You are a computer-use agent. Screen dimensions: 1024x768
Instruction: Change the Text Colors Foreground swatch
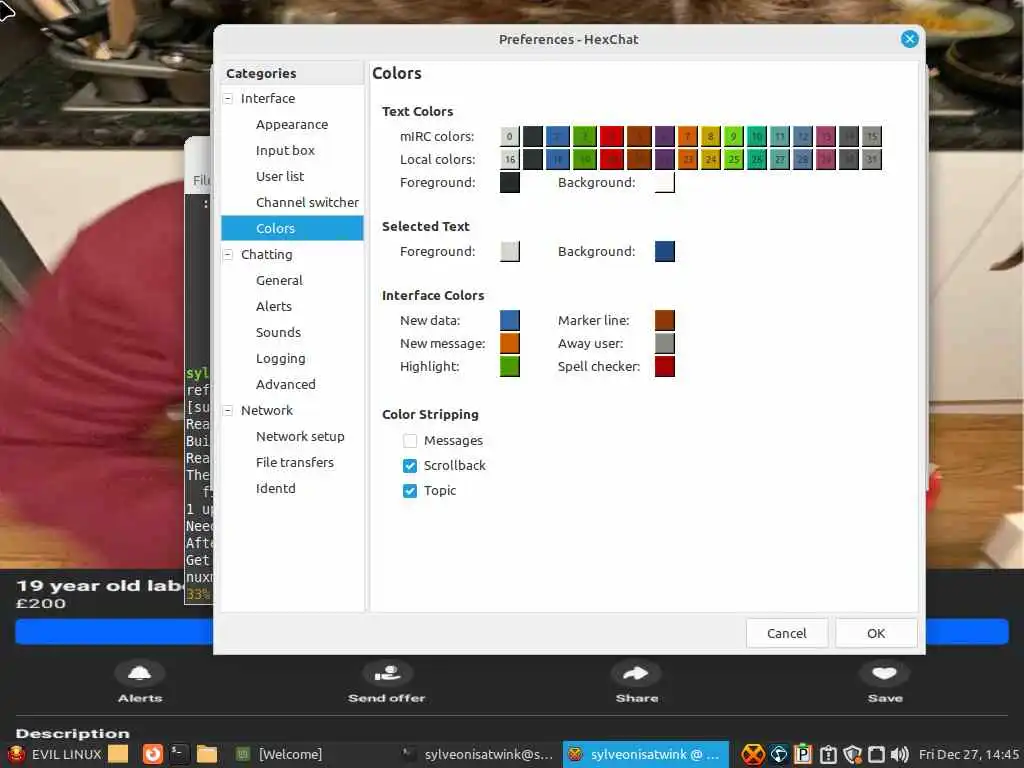pyautogui.click(x=510, y=183)
